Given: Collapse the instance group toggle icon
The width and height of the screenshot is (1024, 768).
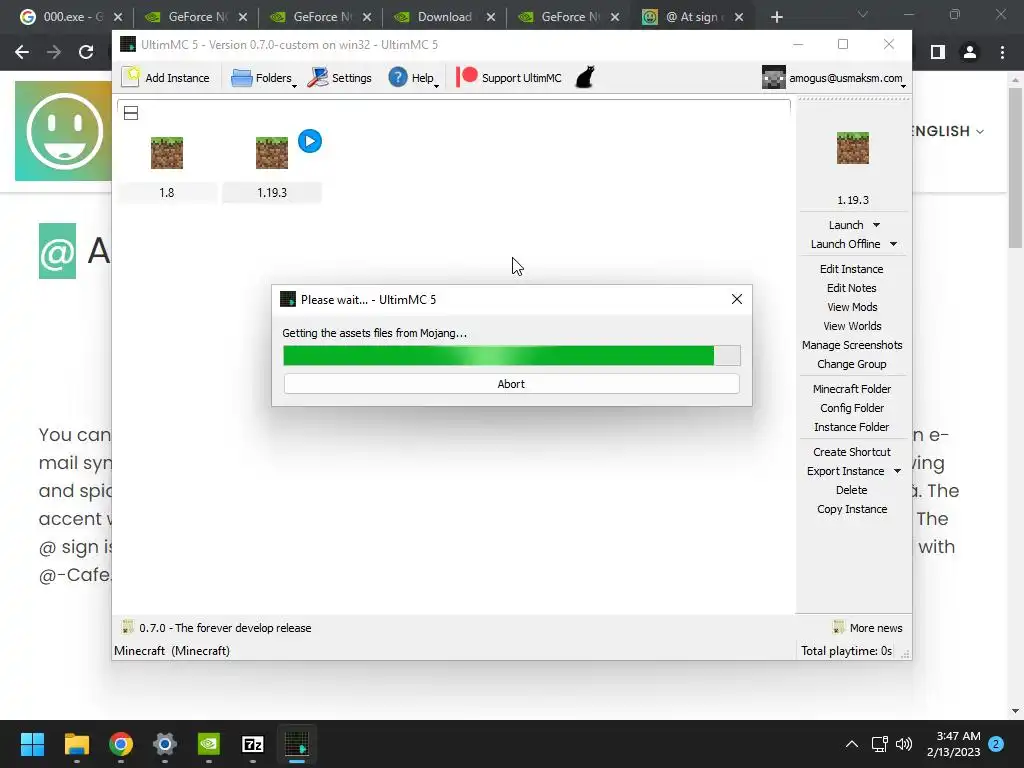Looking at the screenshot, I should [x=131, y=113].
